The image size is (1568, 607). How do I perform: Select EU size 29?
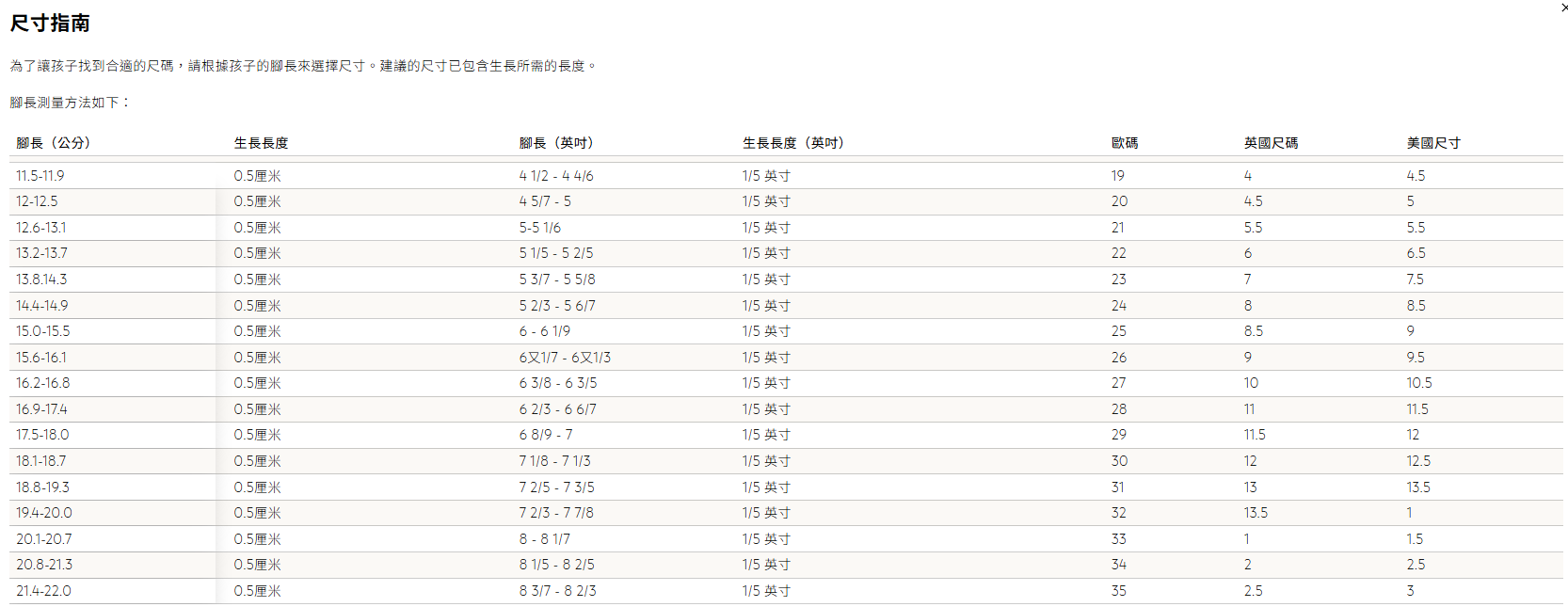[1119, 435]
